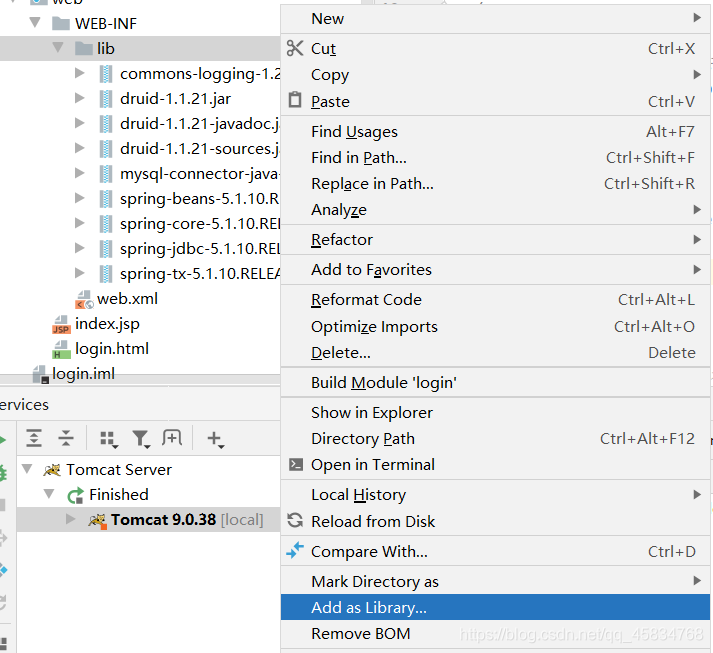Click the login.iml file icon
The image size is (713, 653).
[41, 374]
